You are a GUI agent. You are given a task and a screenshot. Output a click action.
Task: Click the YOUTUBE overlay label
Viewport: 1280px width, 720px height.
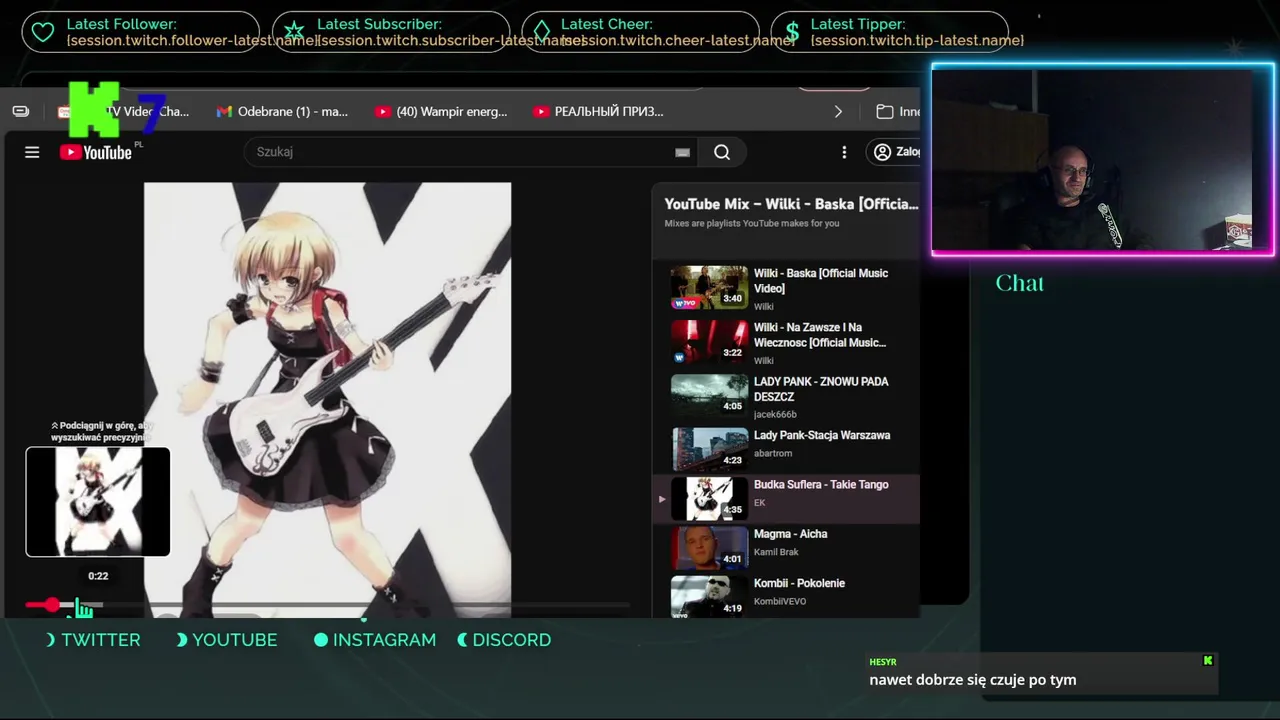click(235, 640)
